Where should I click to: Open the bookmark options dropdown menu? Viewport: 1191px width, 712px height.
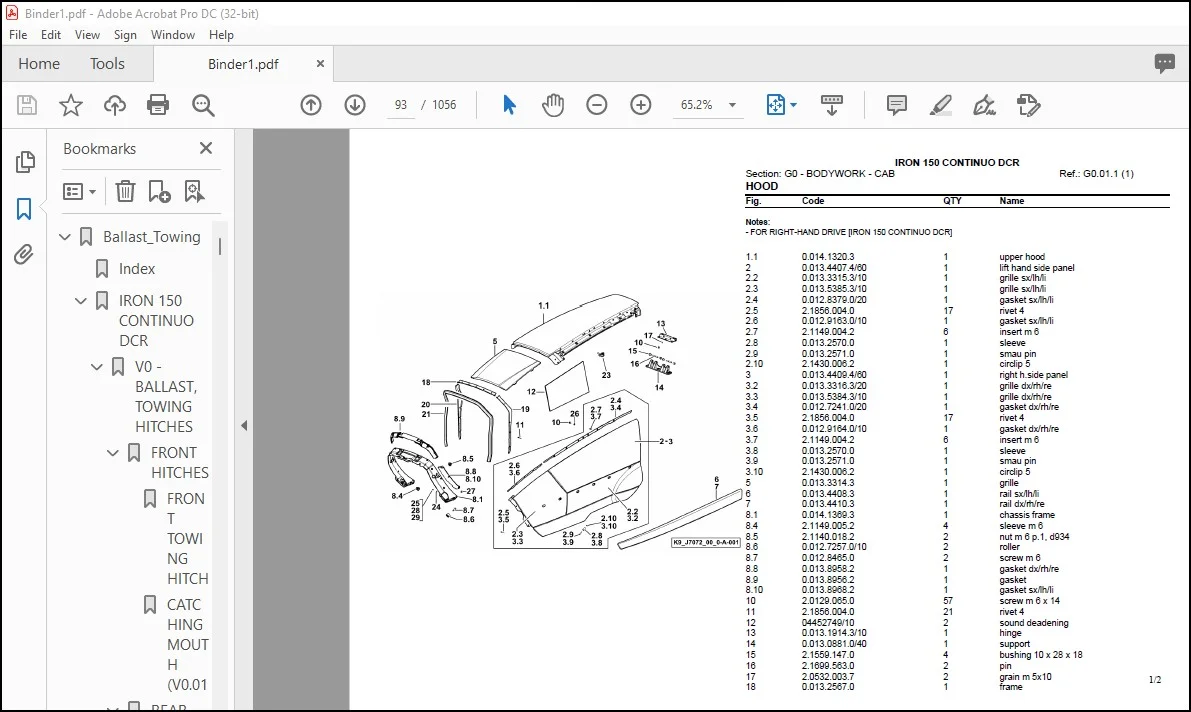pyautogui.click(x=80, y=191)
